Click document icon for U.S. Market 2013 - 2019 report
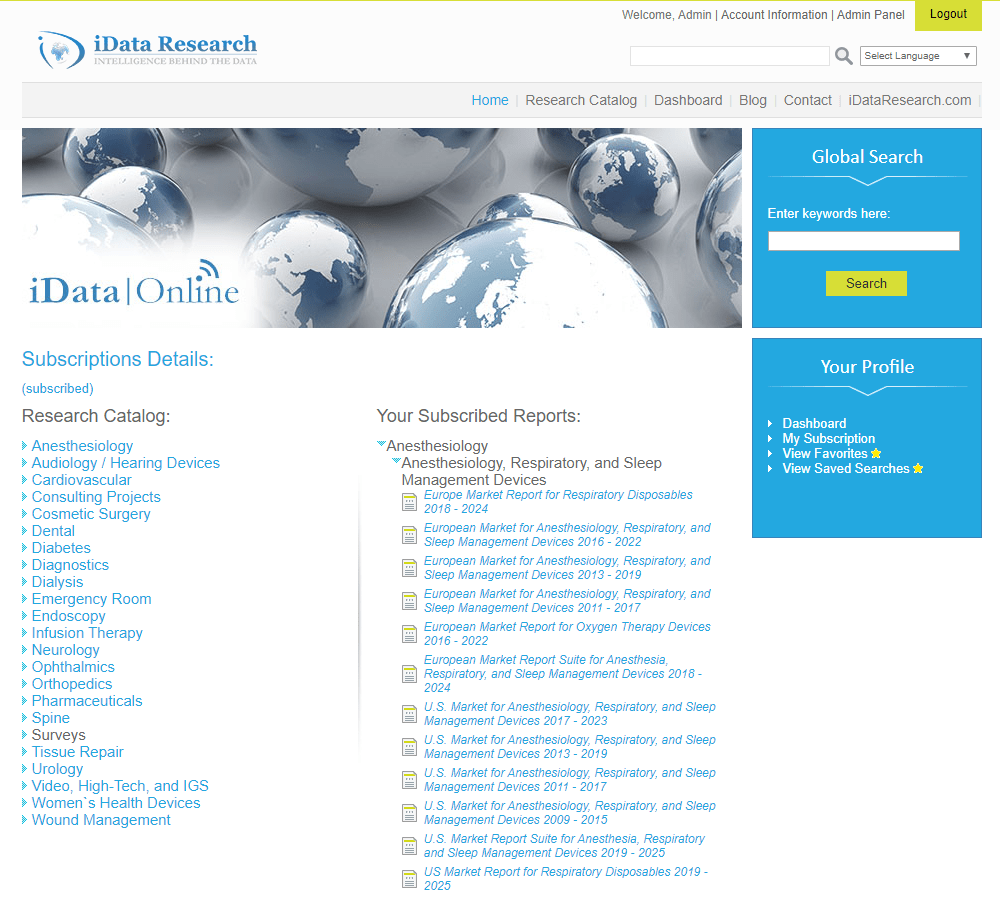 coord(409,747)
